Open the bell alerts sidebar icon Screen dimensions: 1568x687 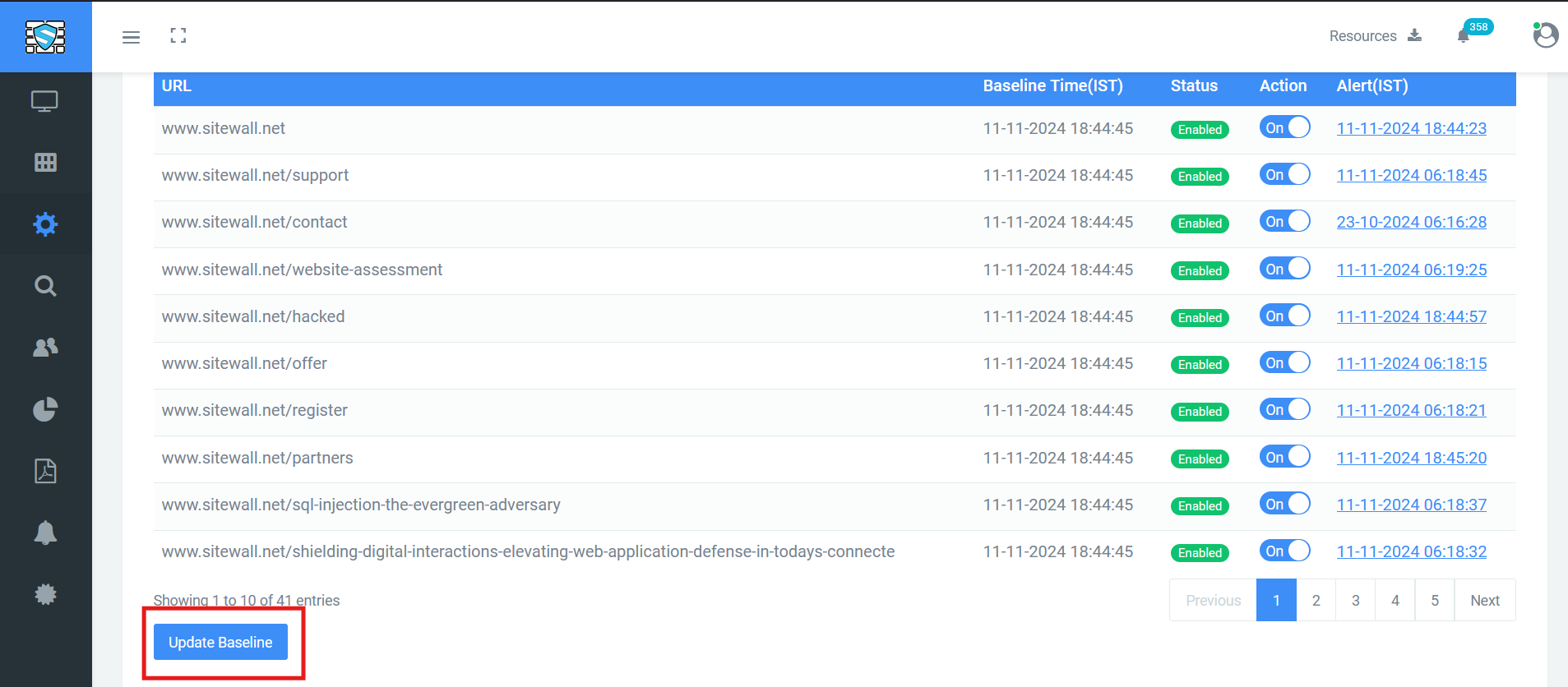(45, 533)
